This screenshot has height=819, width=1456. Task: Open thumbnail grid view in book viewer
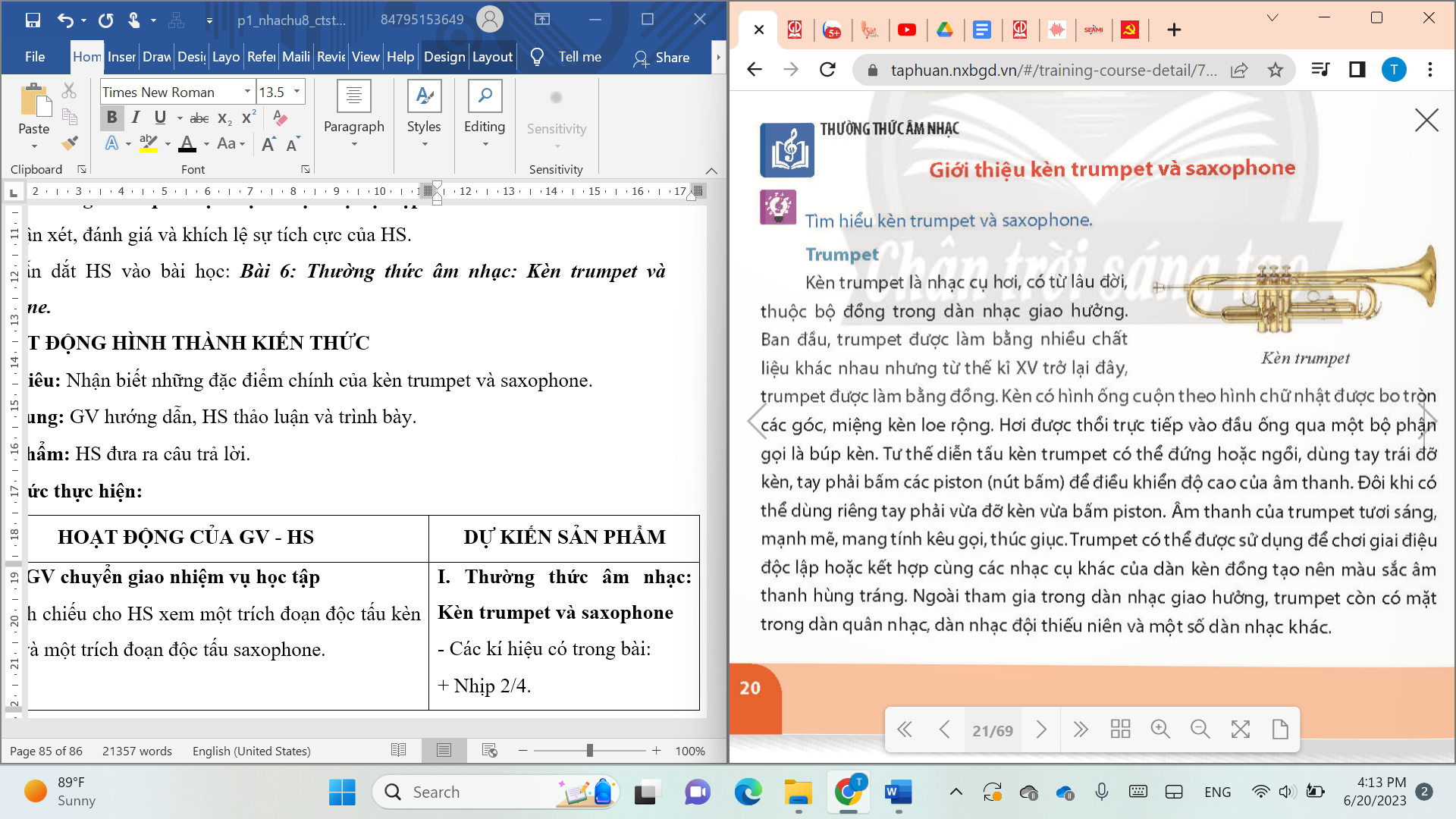(x=1120, y=730)
